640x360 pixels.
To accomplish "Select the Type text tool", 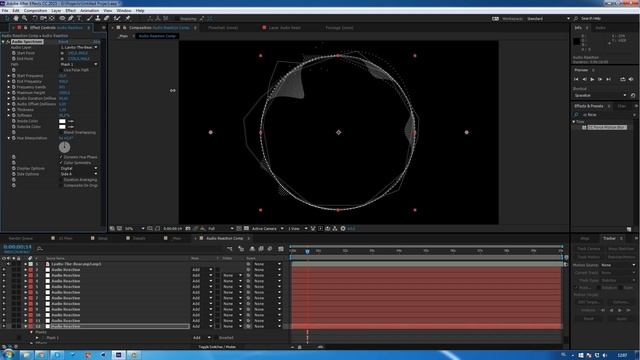I will pos(79,18).
